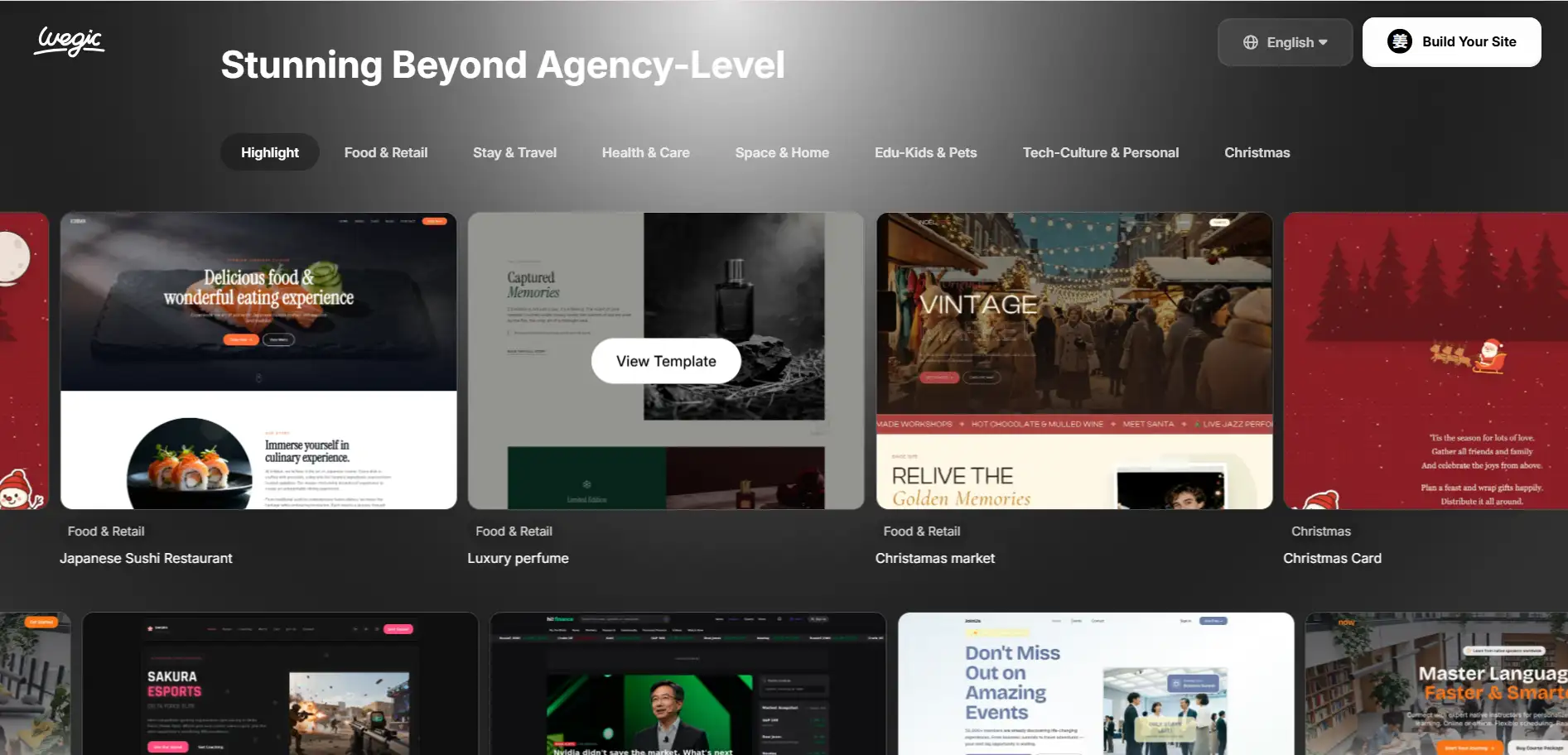Click the Wegic logo
Viewport: 1568px width, 755px height.
(70, 41)
